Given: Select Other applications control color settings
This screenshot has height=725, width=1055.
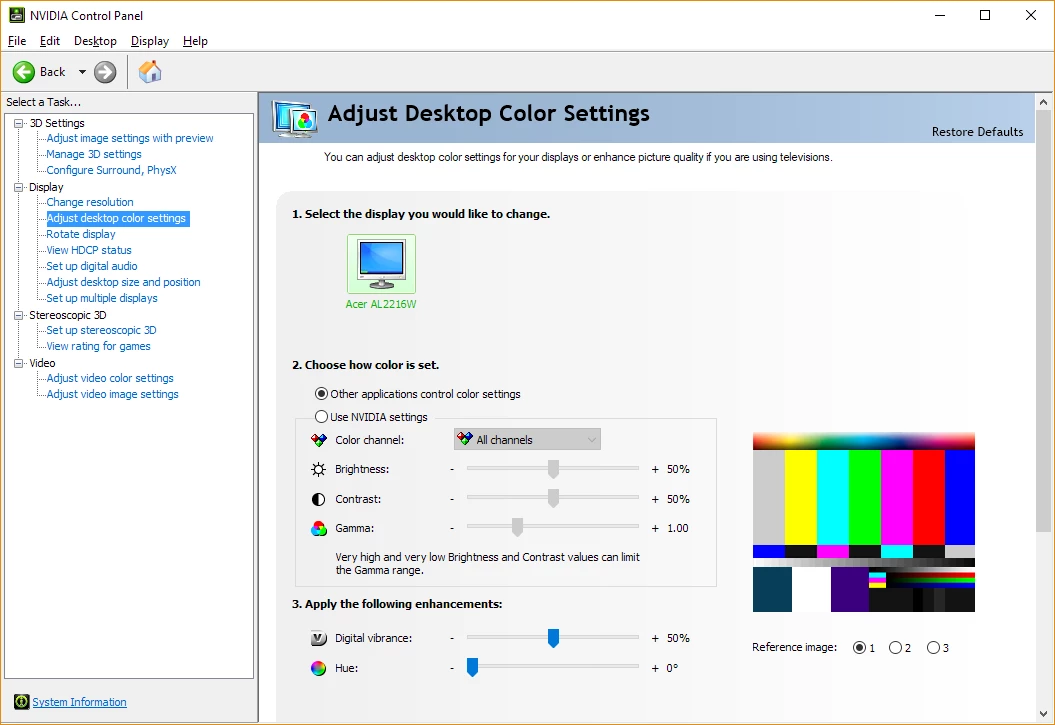Looking at the screenshot, I should tap(322, 393).
